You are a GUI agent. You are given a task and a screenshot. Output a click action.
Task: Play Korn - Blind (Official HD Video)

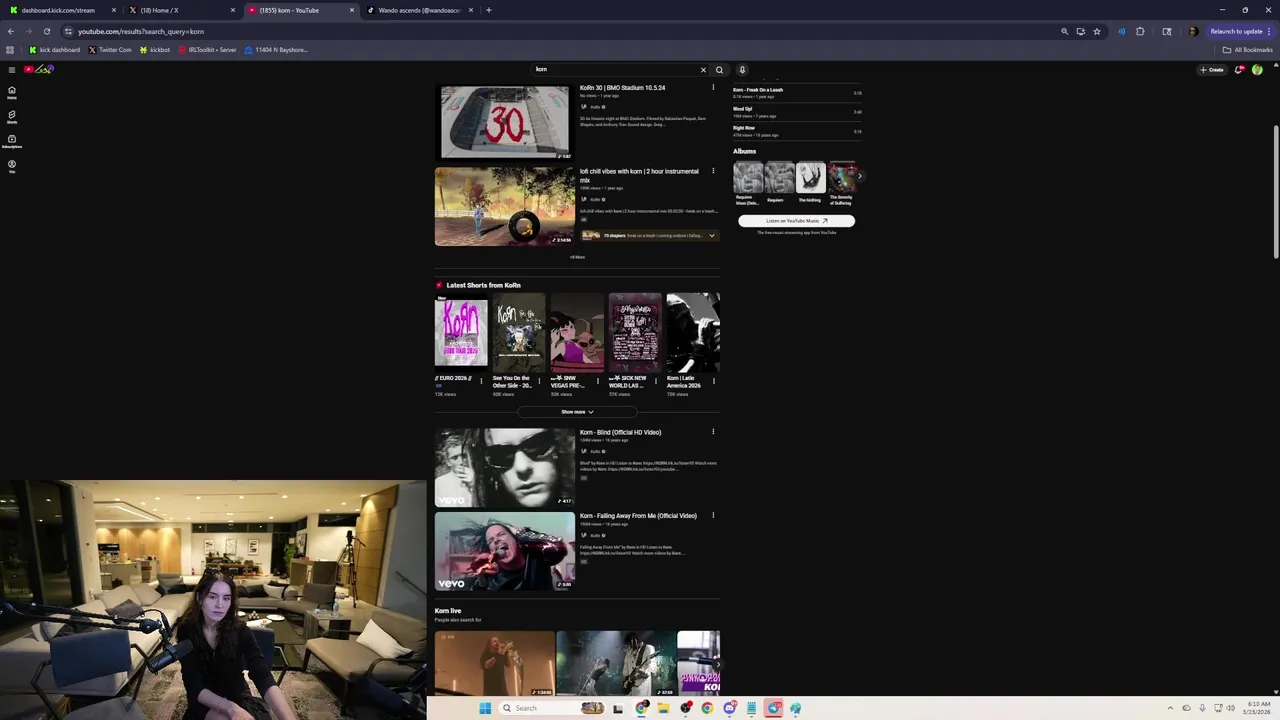(x=505, y=468)
